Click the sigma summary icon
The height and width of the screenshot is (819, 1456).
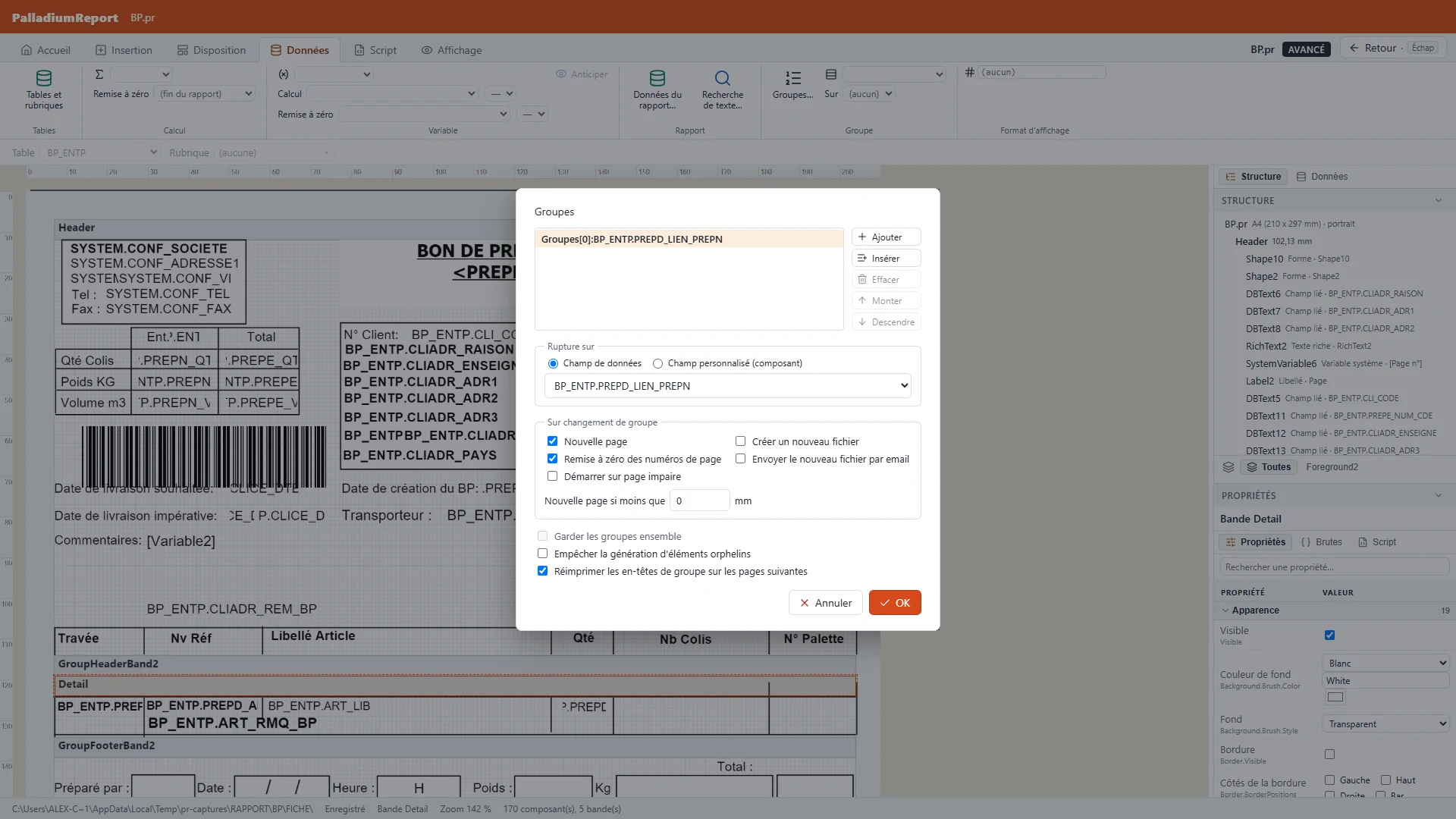coord(99,74)
